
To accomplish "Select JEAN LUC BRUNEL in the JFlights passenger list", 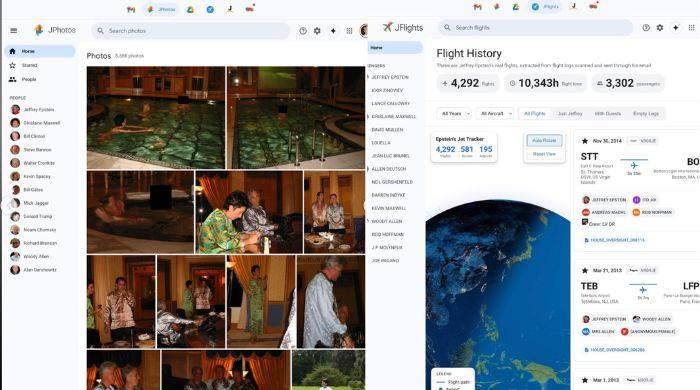I will [391, 156].
